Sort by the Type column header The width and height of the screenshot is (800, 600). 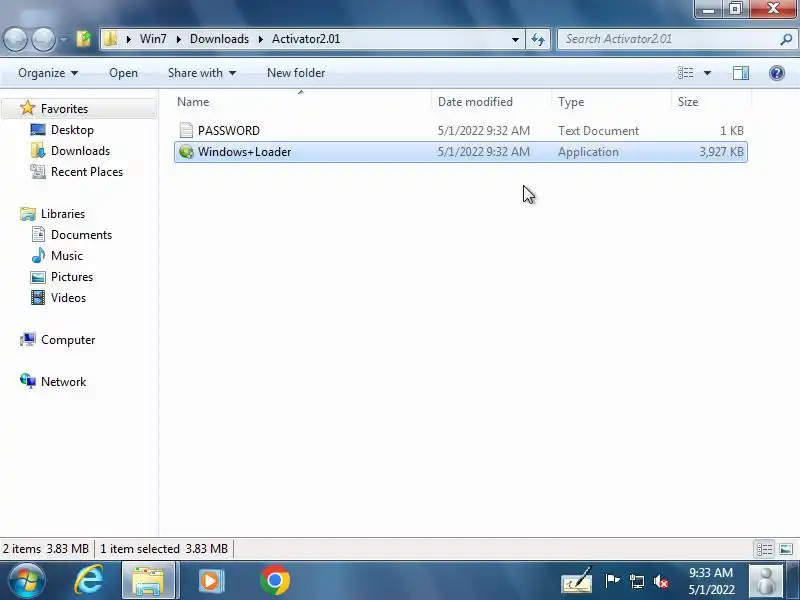click(x=612, y=102)
